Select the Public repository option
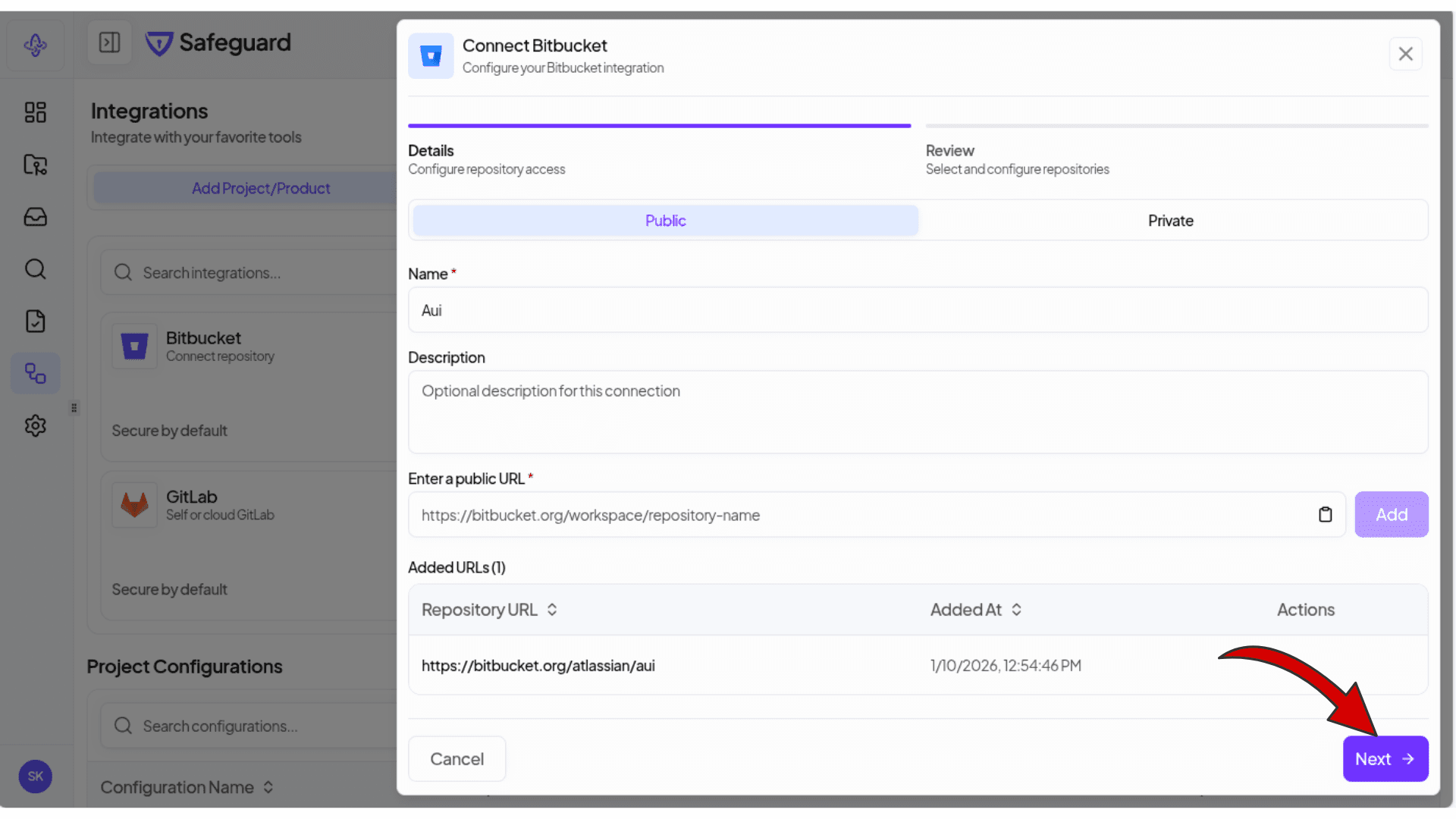Viewport: 1456px width, 819px height. (x=665, y=221)
